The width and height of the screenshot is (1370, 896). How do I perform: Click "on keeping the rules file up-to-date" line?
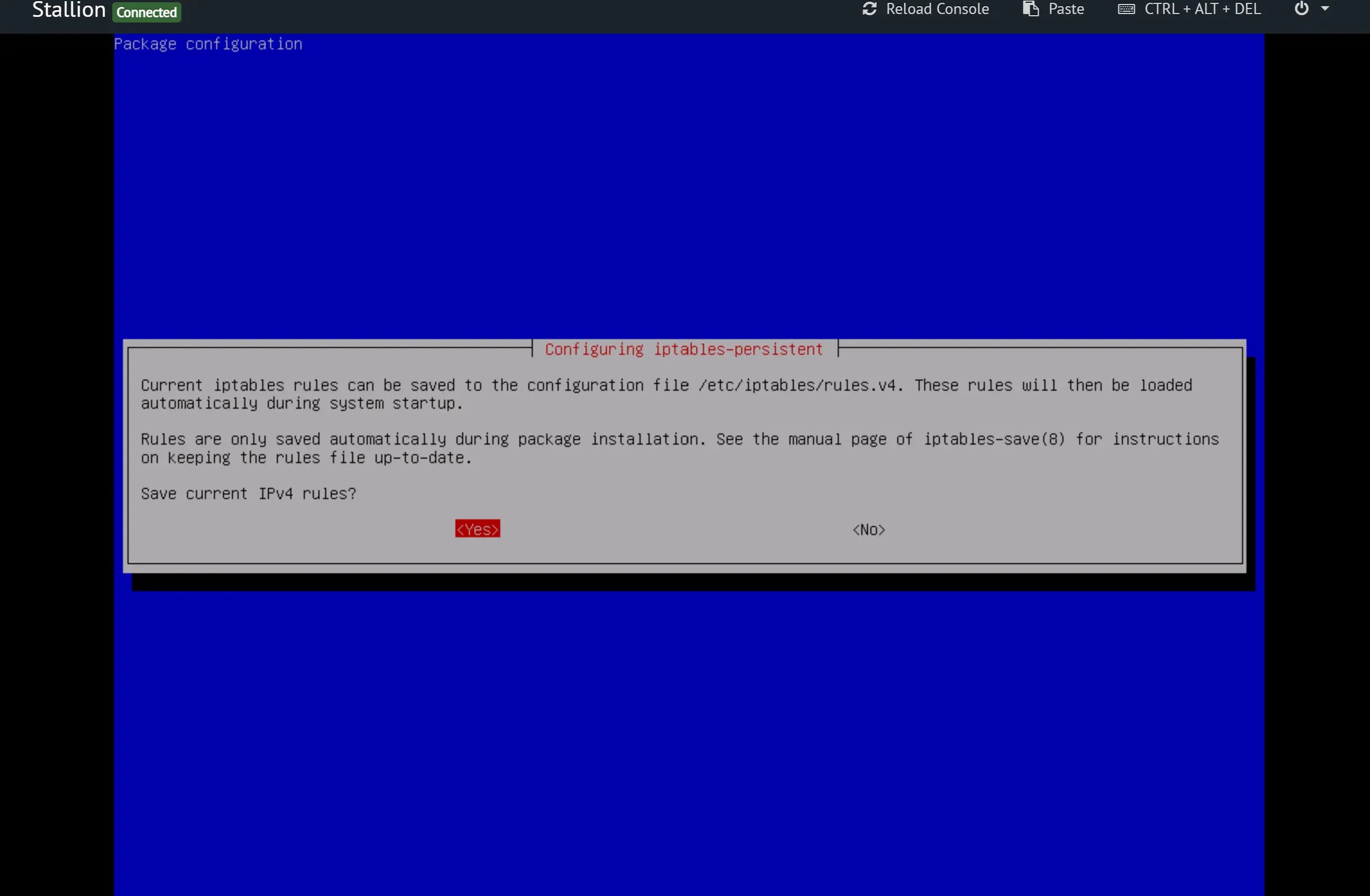305,458
